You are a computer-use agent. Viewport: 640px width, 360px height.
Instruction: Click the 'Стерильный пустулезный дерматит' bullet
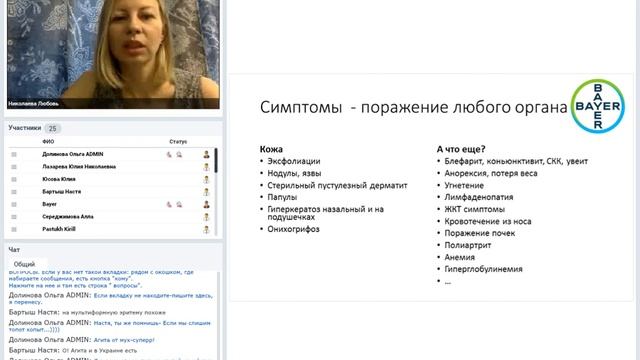(338, 186)
